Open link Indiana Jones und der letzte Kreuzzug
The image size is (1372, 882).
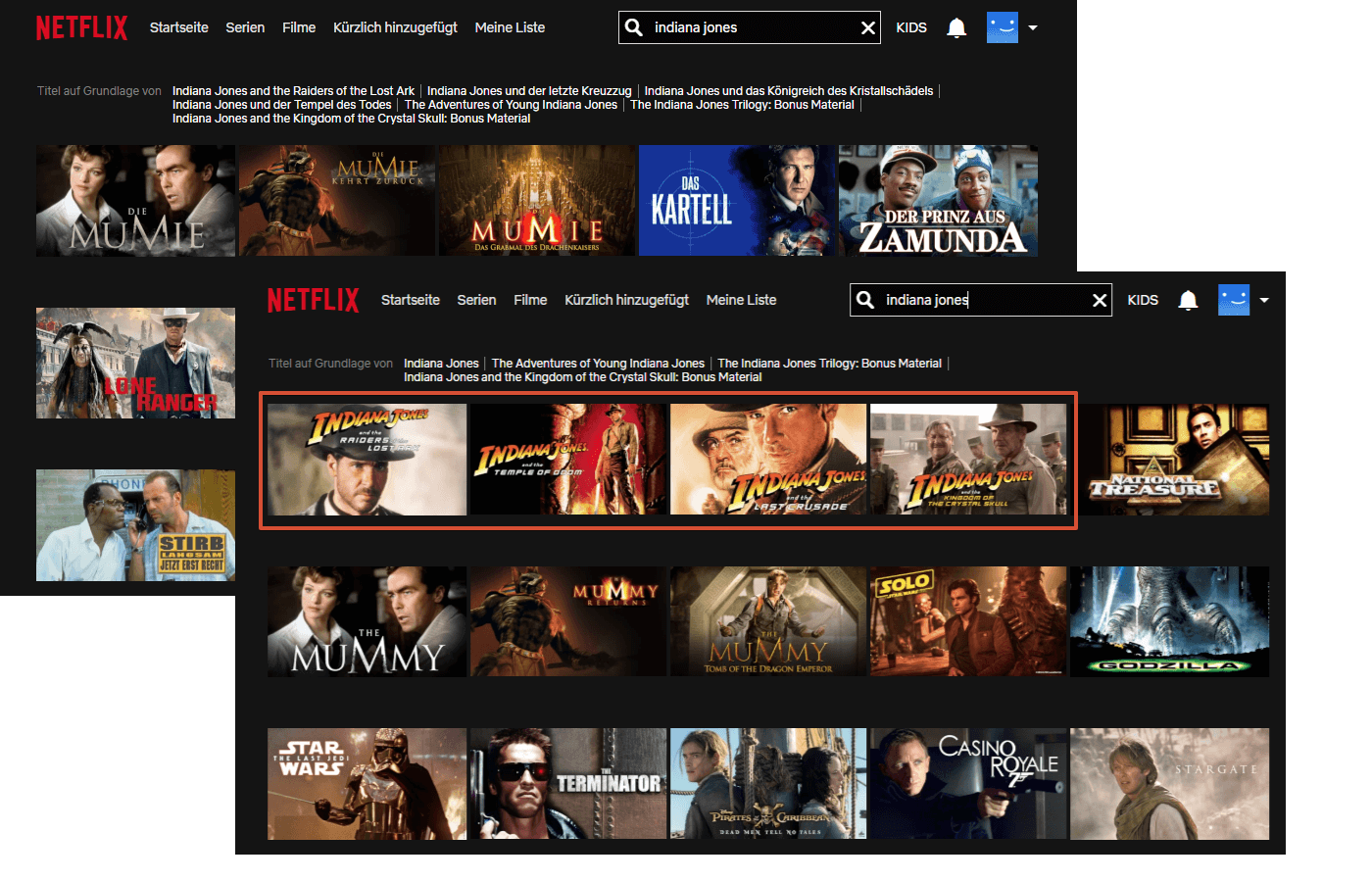[x=529, y=91]
